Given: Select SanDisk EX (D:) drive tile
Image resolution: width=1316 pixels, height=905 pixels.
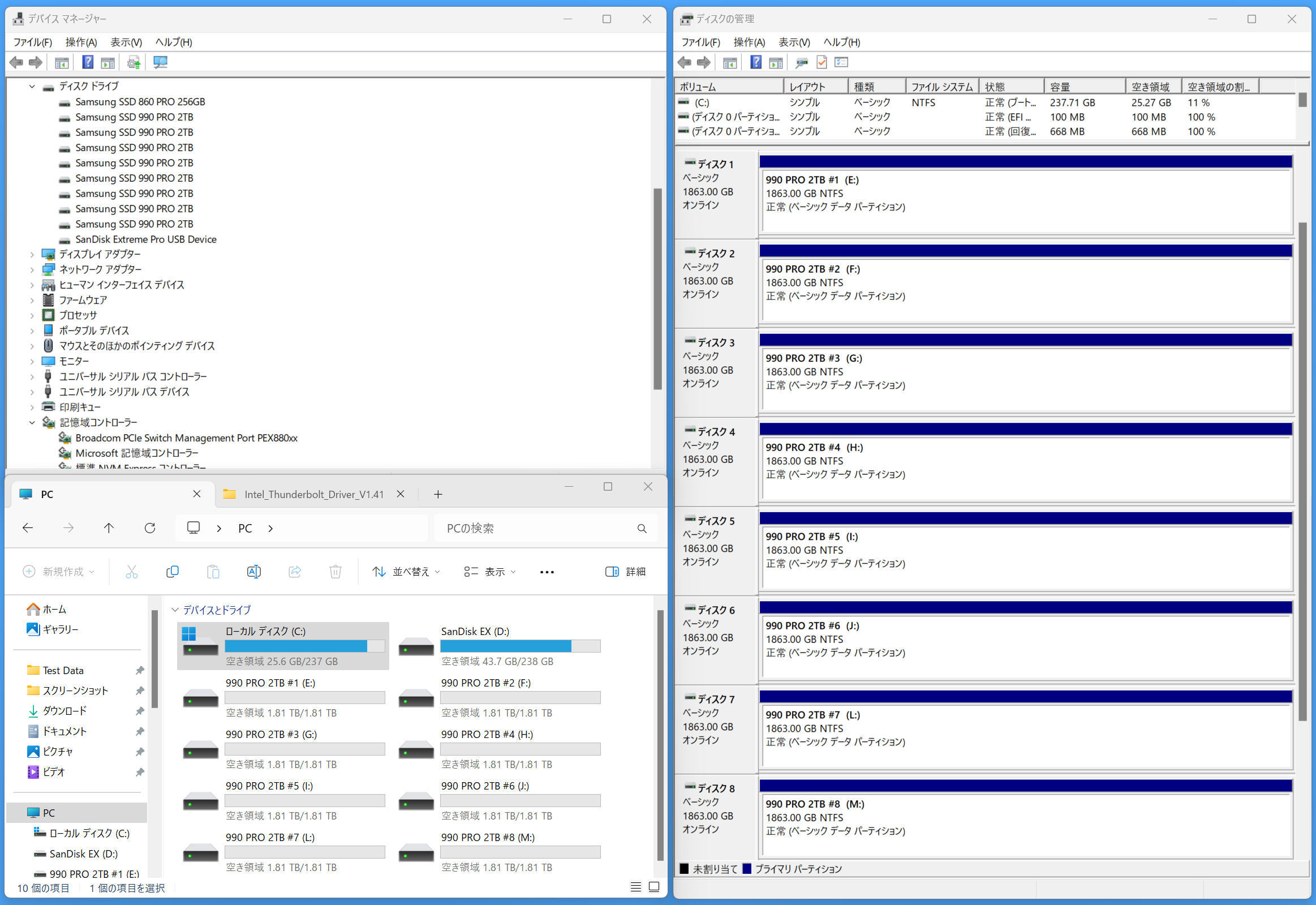Looking at the screenshot, I should [500, 646].
